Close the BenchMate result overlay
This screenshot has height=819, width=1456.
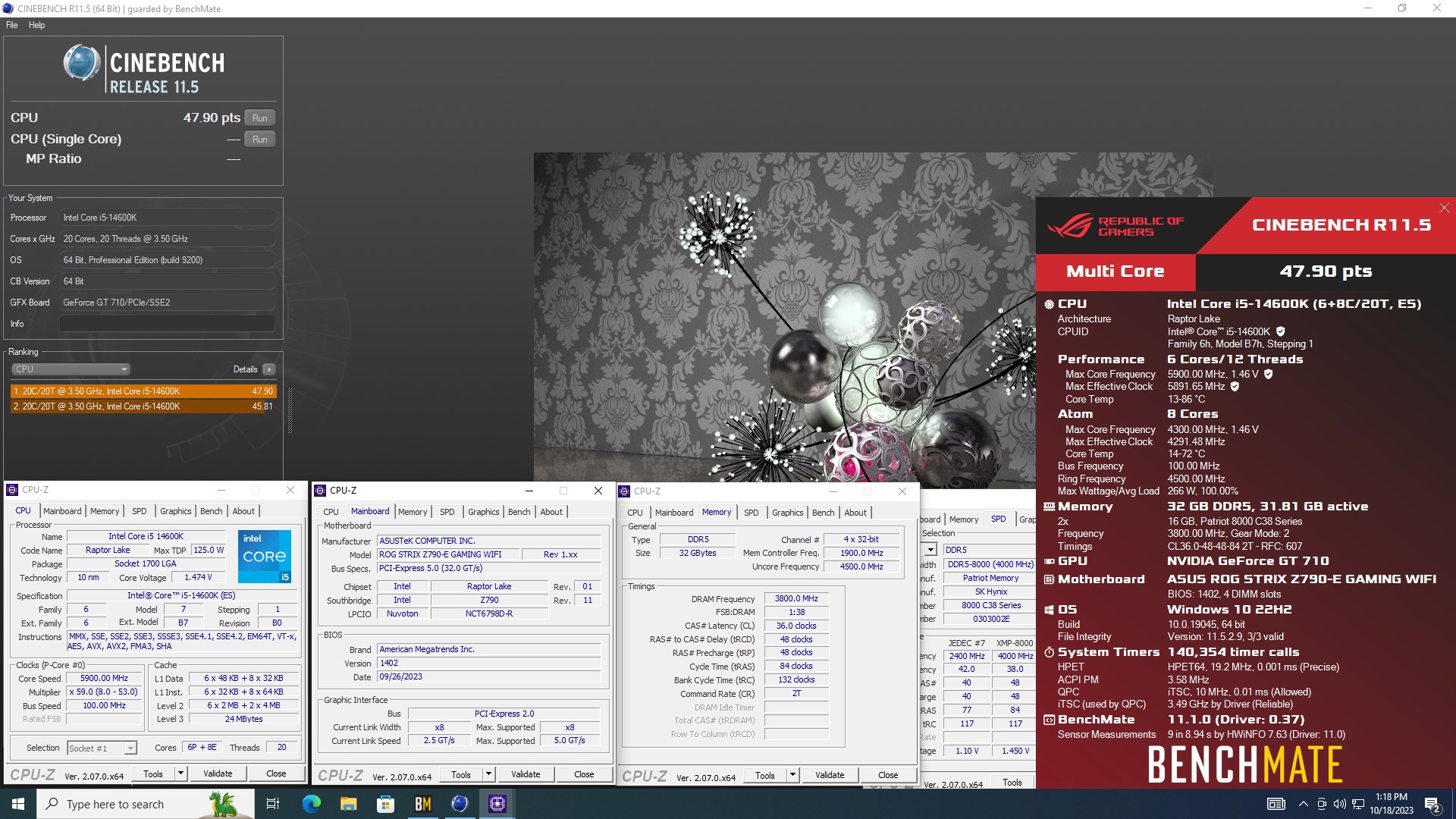point(1444,208)
